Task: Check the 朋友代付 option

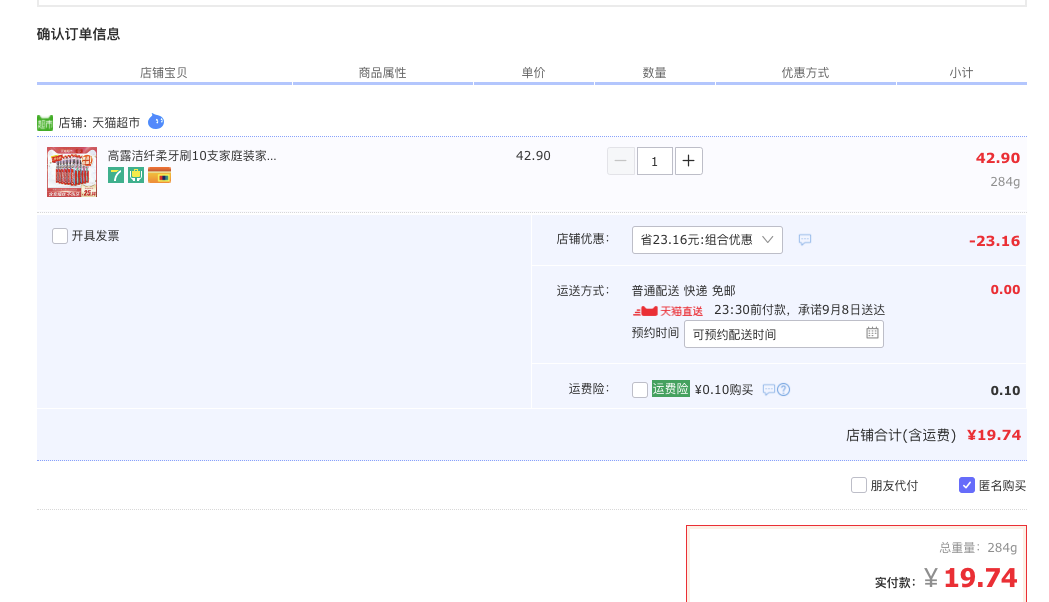Action: [x=858, y=486]
